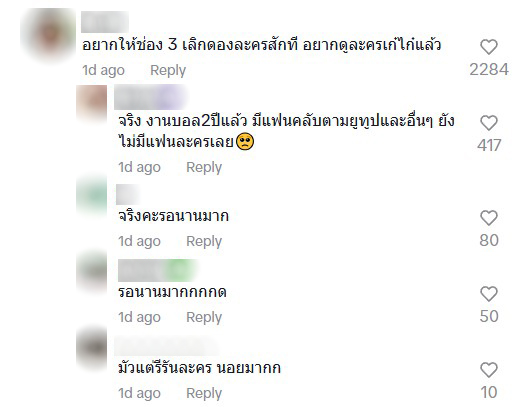Open avatar of the รอนานมากกกกด commenter

coord(92,272)
